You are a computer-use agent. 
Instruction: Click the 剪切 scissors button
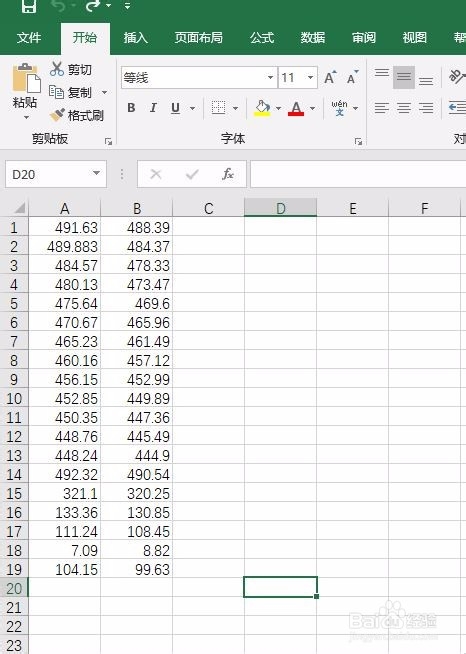click(71, 69)
